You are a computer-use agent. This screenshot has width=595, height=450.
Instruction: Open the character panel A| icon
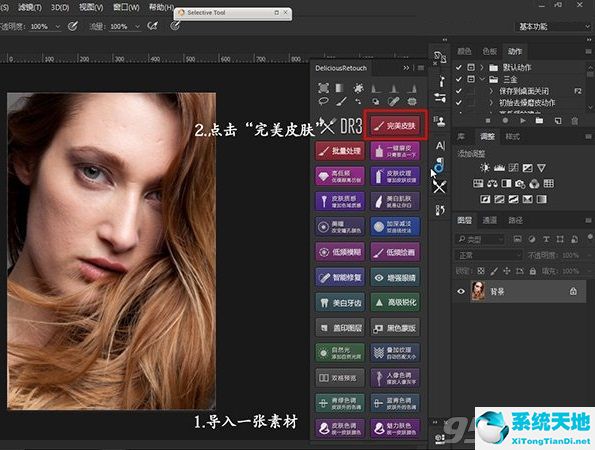pos(440,145)
